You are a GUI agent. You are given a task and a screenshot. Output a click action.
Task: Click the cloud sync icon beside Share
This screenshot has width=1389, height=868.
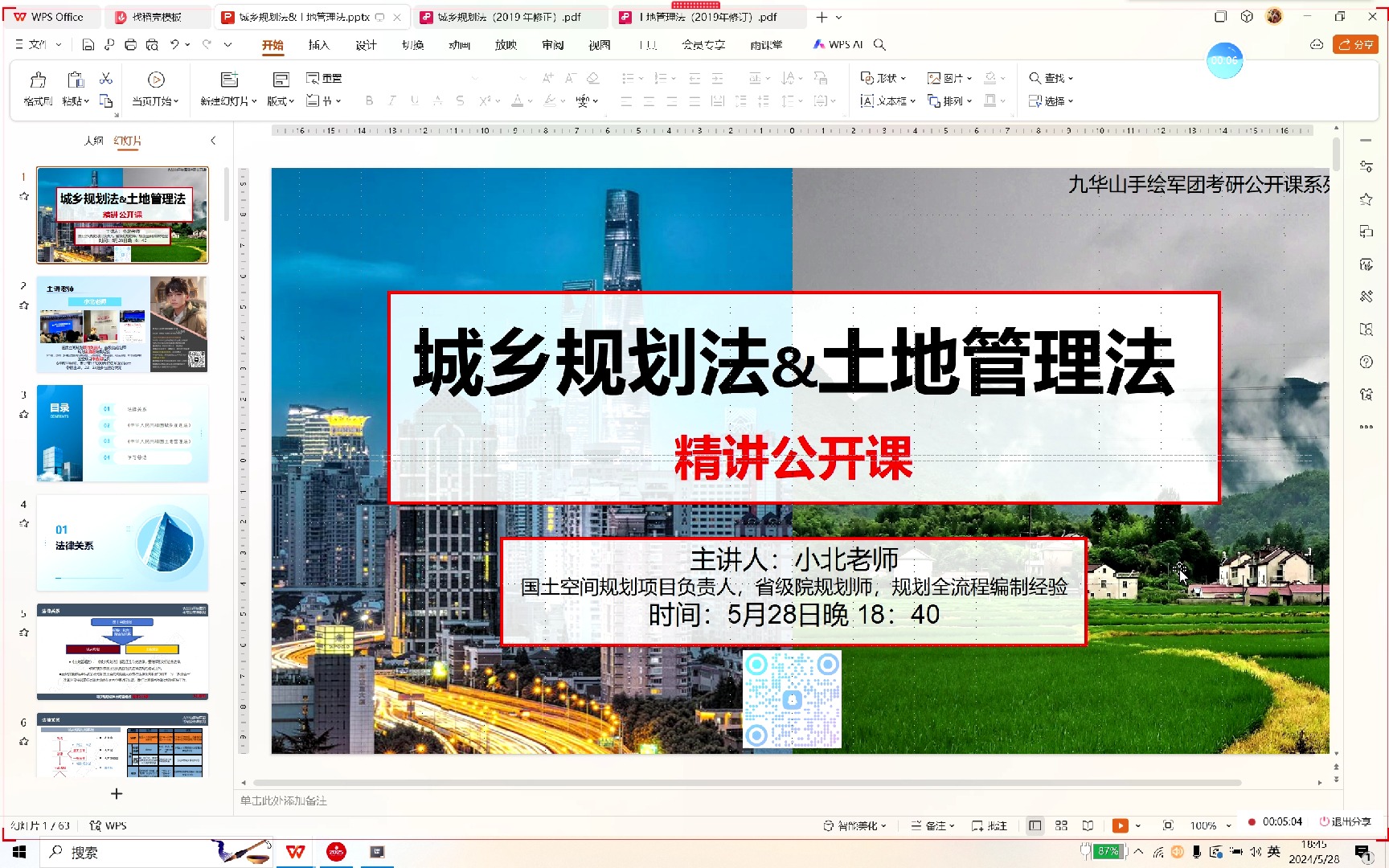coord(1317,44)
